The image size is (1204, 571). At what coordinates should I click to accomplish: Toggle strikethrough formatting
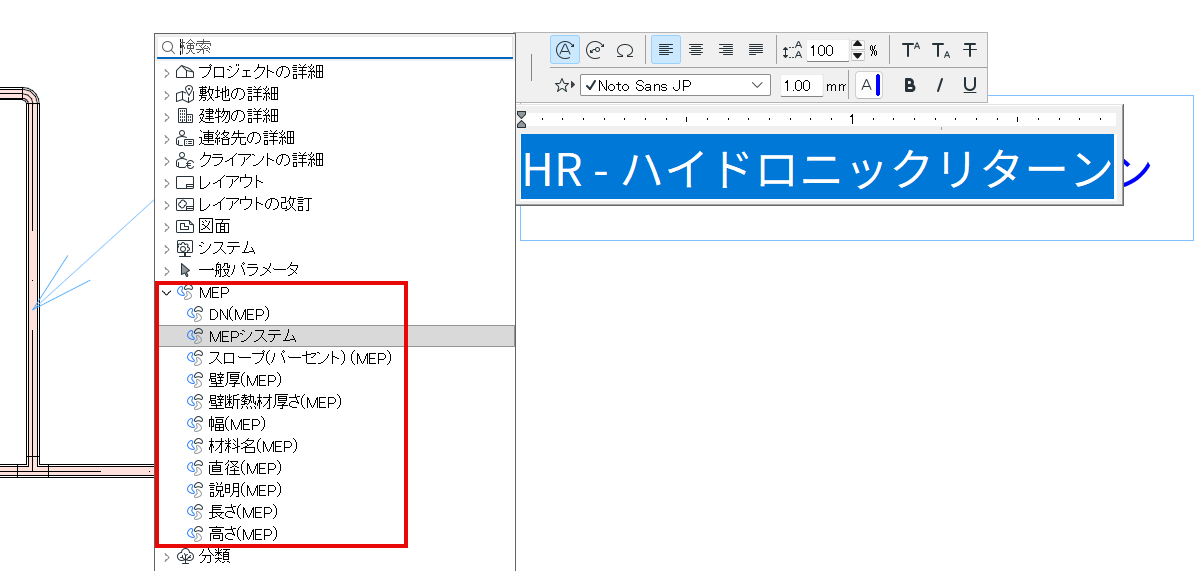click(x=970, y=50)
